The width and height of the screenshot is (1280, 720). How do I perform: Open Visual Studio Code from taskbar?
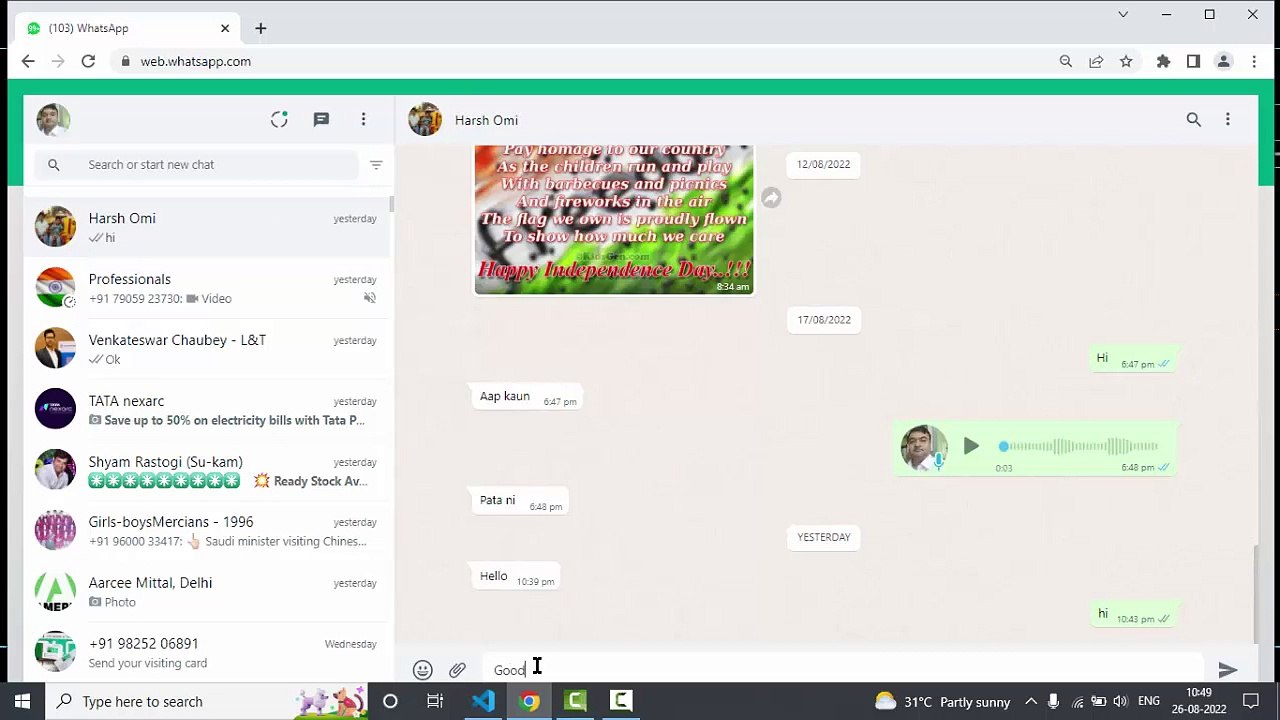[483, 701]
